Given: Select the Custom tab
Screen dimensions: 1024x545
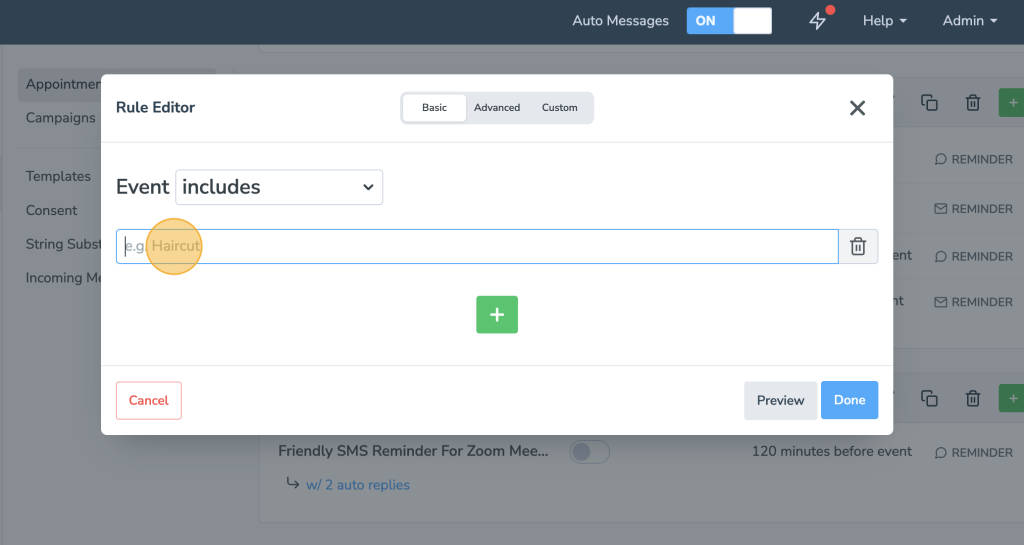Looking at the screenshot, I should click(x=559, y=108).
